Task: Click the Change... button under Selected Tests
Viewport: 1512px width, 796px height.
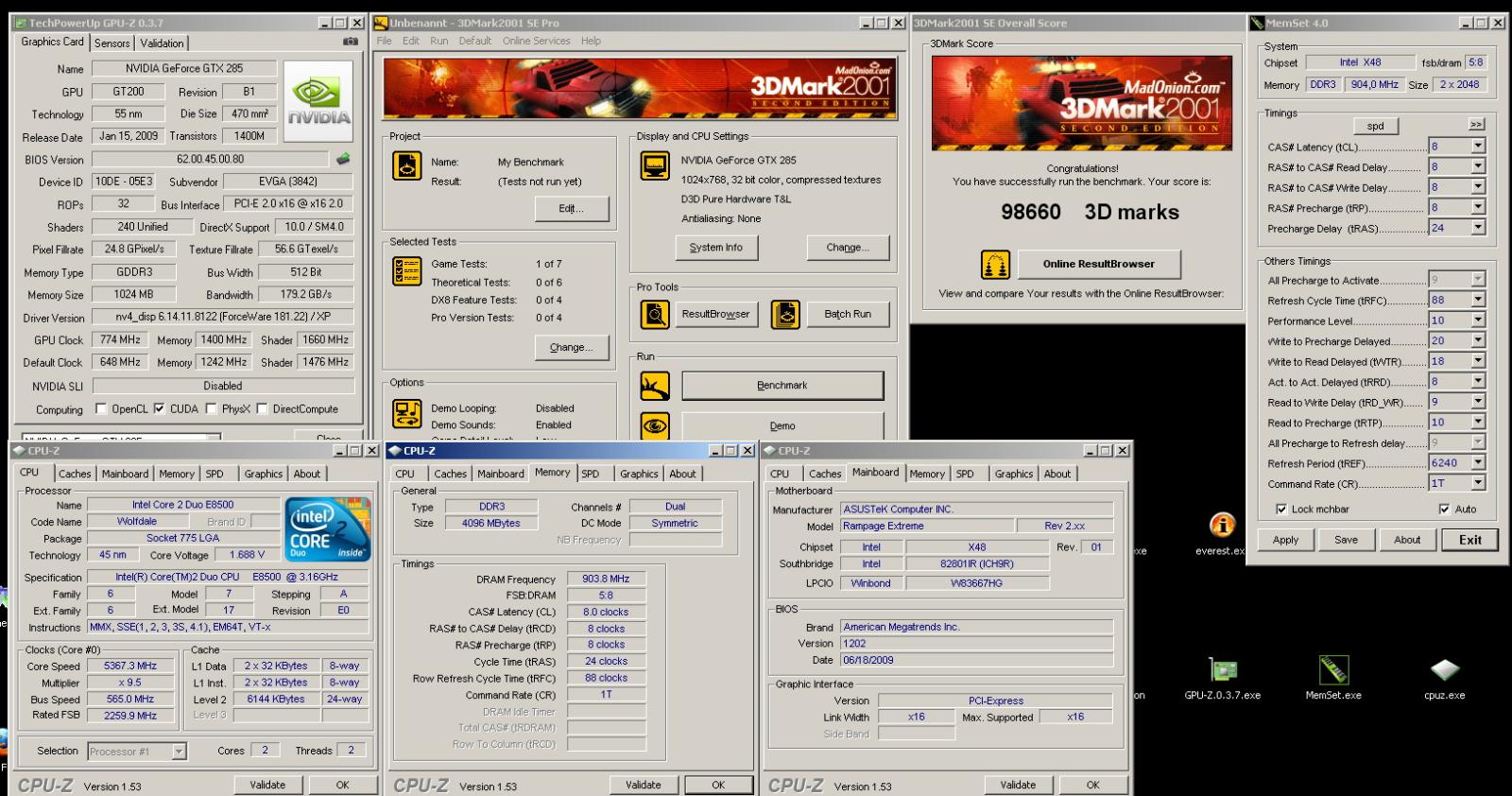Action: 571,347
